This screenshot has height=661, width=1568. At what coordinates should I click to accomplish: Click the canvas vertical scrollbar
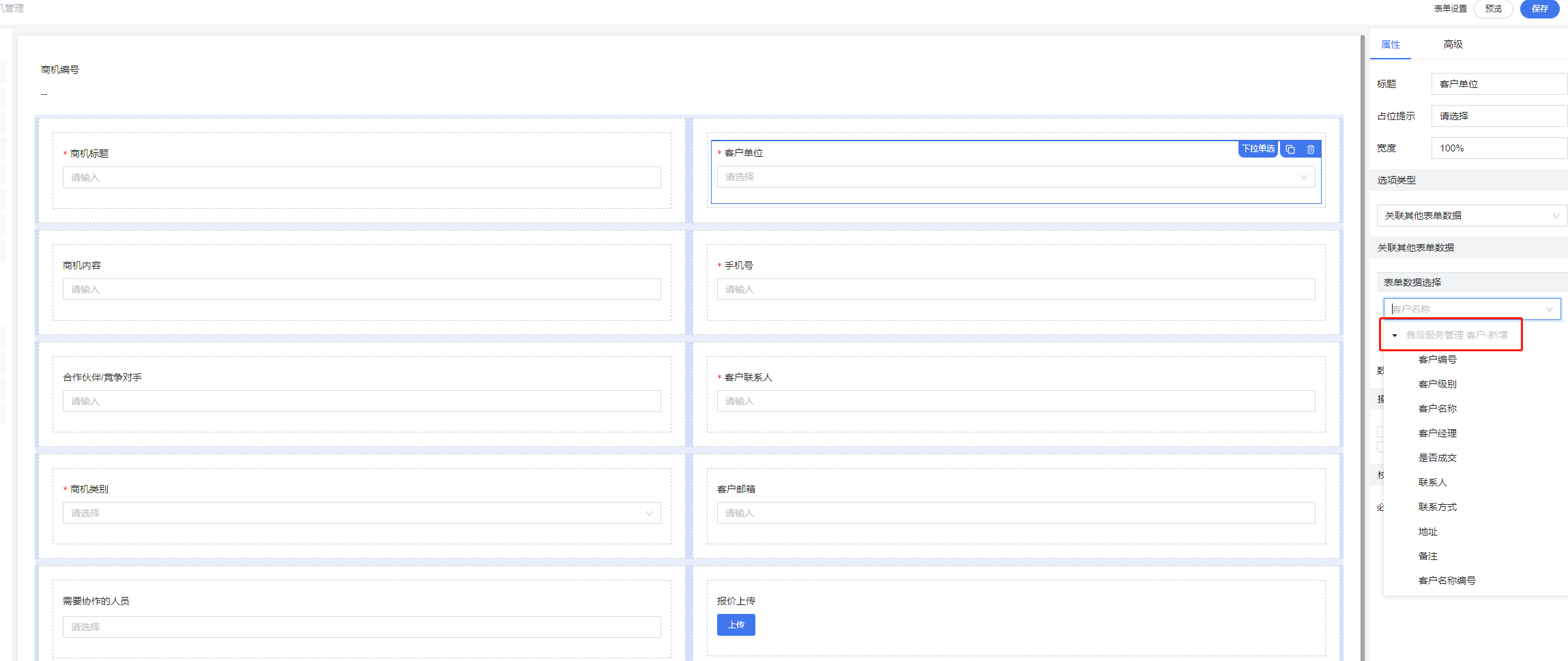pyautogui.click(x=1362, y=348)
